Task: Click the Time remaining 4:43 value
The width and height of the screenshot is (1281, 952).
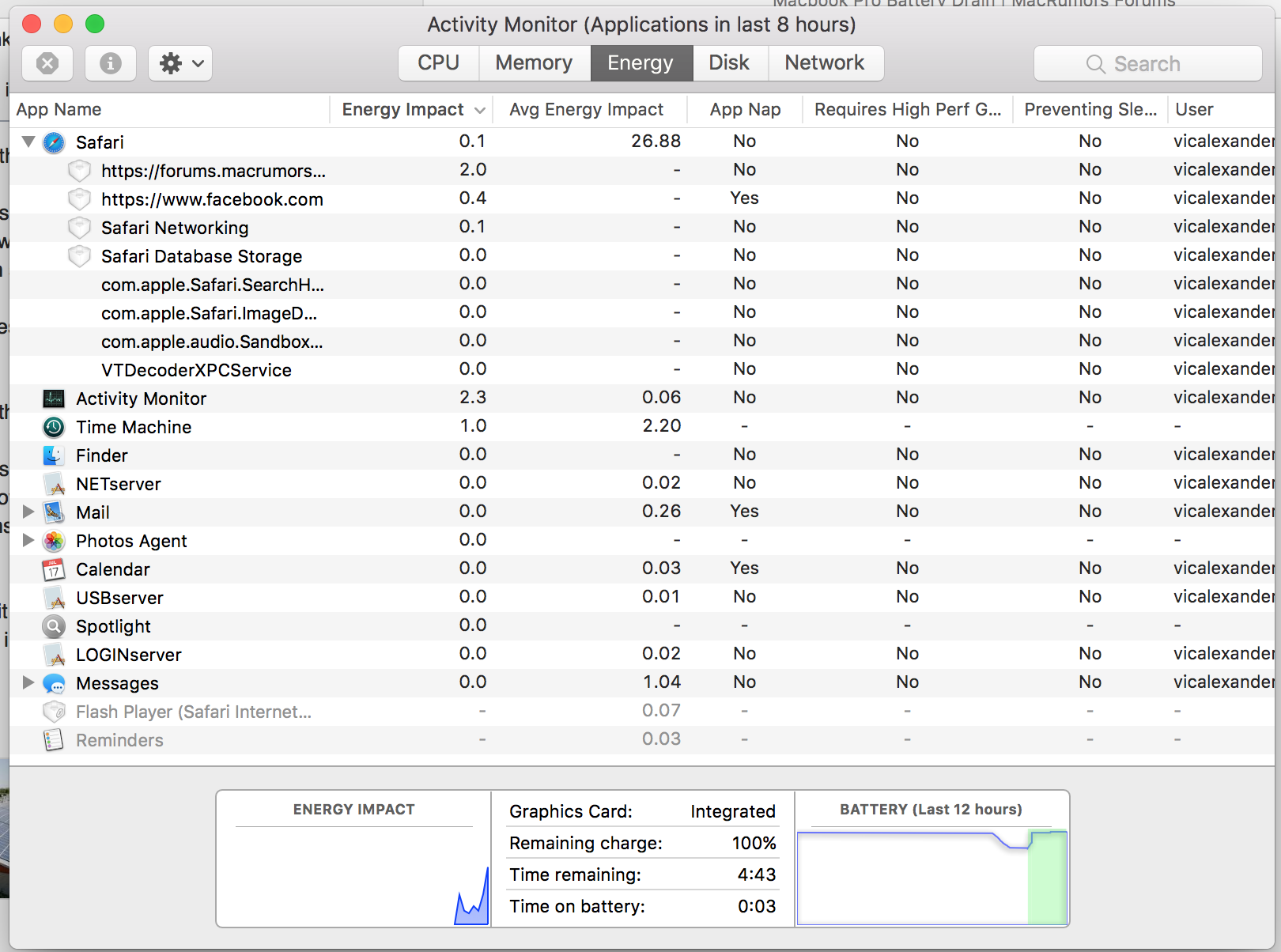Action: (x=757, y=875)
